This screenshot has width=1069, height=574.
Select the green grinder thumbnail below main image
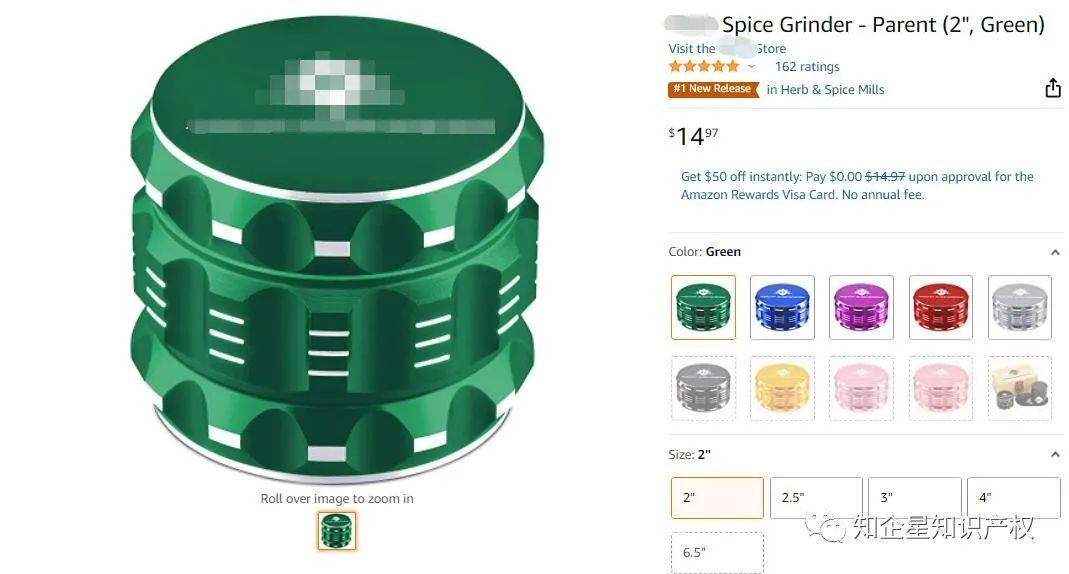click(337, 530)
